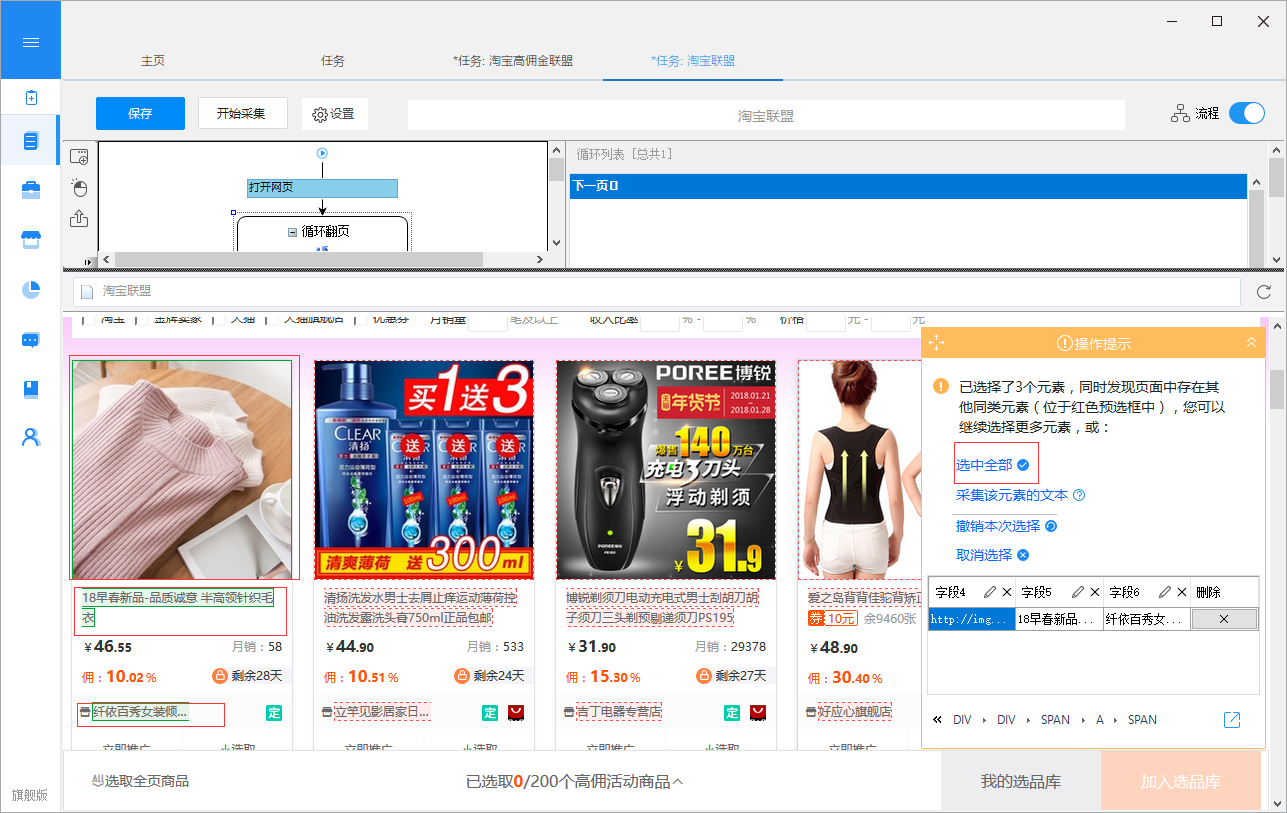This screenshot has width=1287, height=813.
Task: Open the store icon in the sidebar
Action: point(31,240)
